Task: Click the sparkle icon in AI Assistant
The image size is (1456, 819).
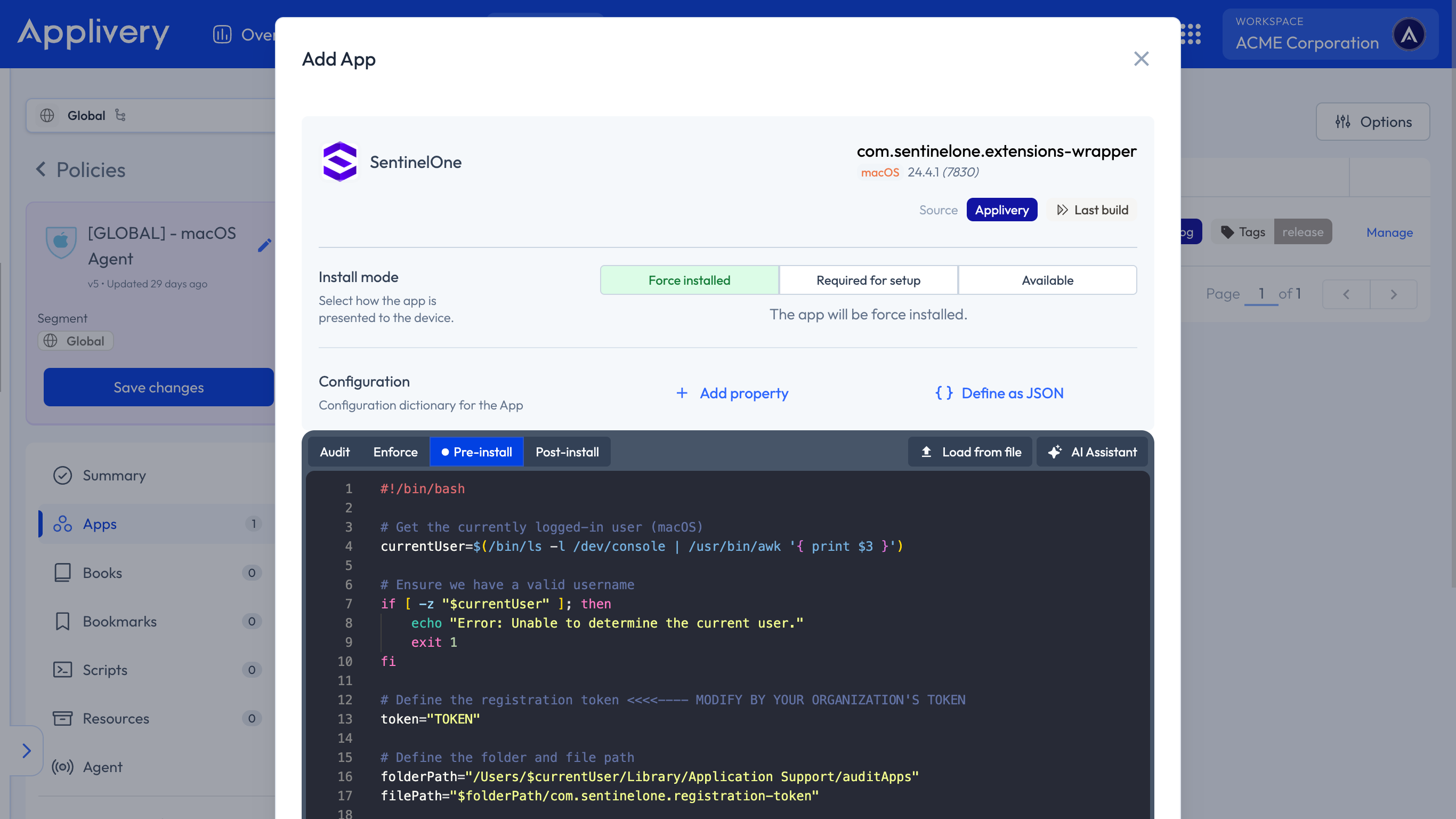Action: tap(1055, 452)
